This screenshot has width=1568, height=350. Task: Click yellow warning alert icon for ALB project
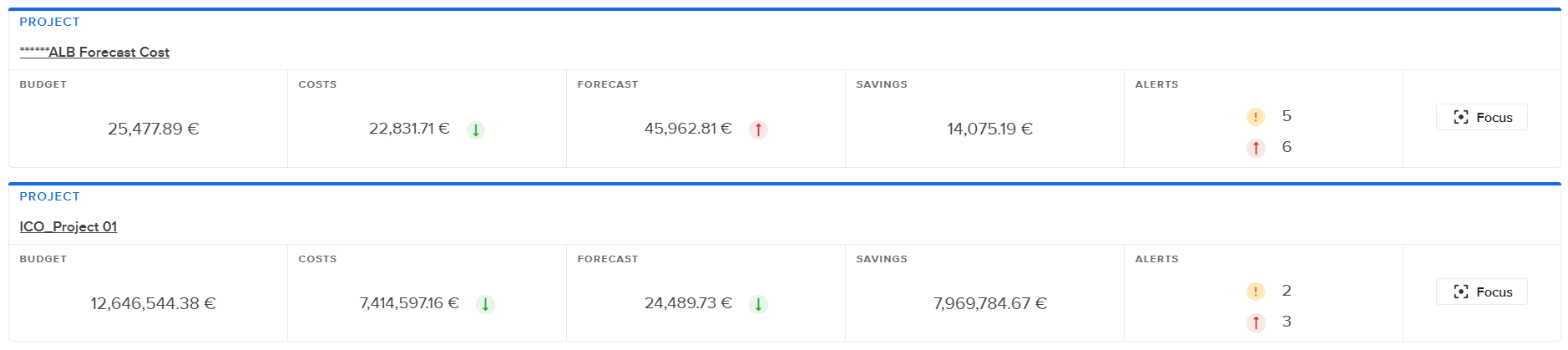point(1256,117)
